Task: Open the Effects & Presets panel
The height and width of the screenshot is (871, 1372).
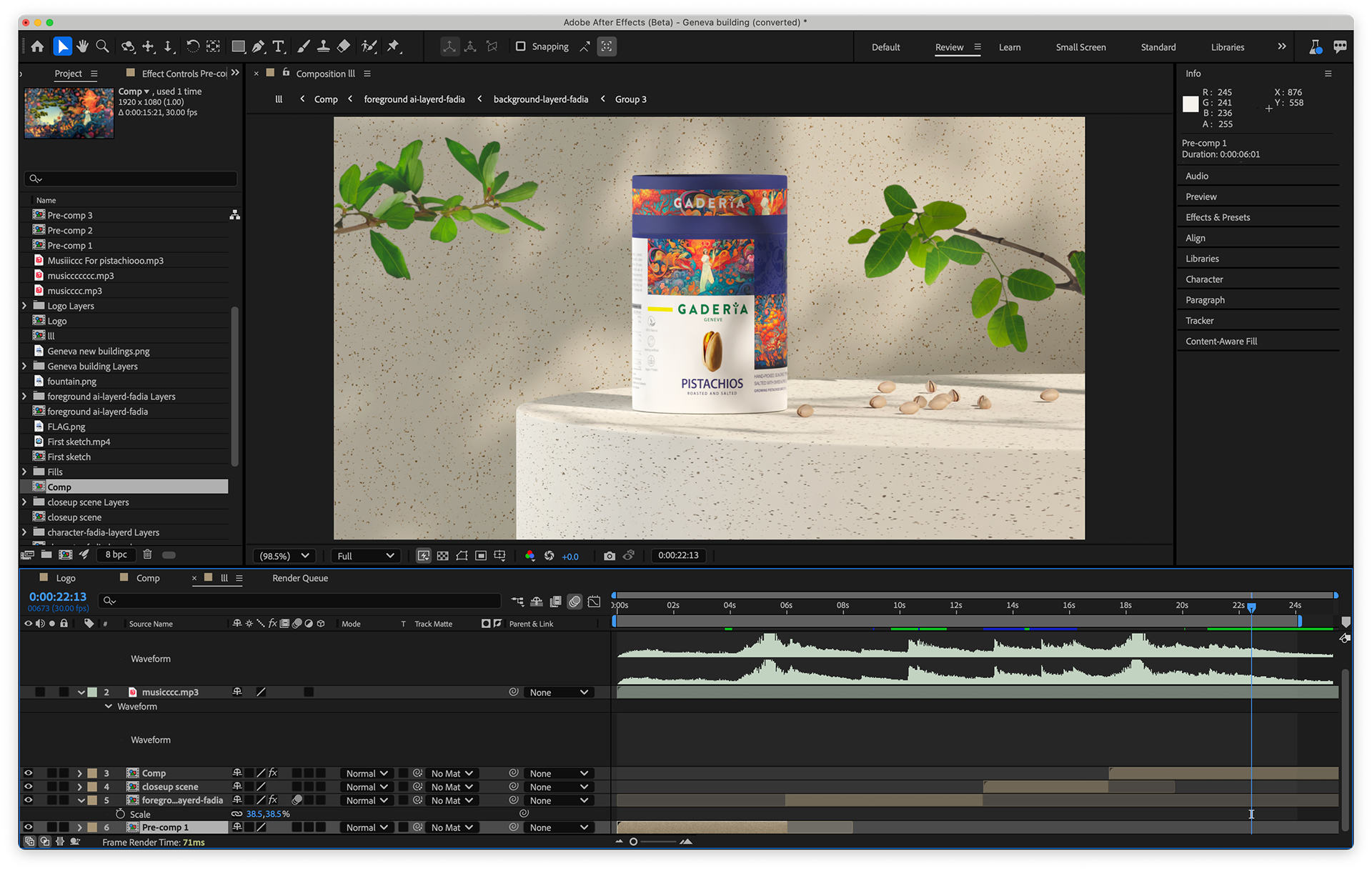Action: tap(1218, 217)
